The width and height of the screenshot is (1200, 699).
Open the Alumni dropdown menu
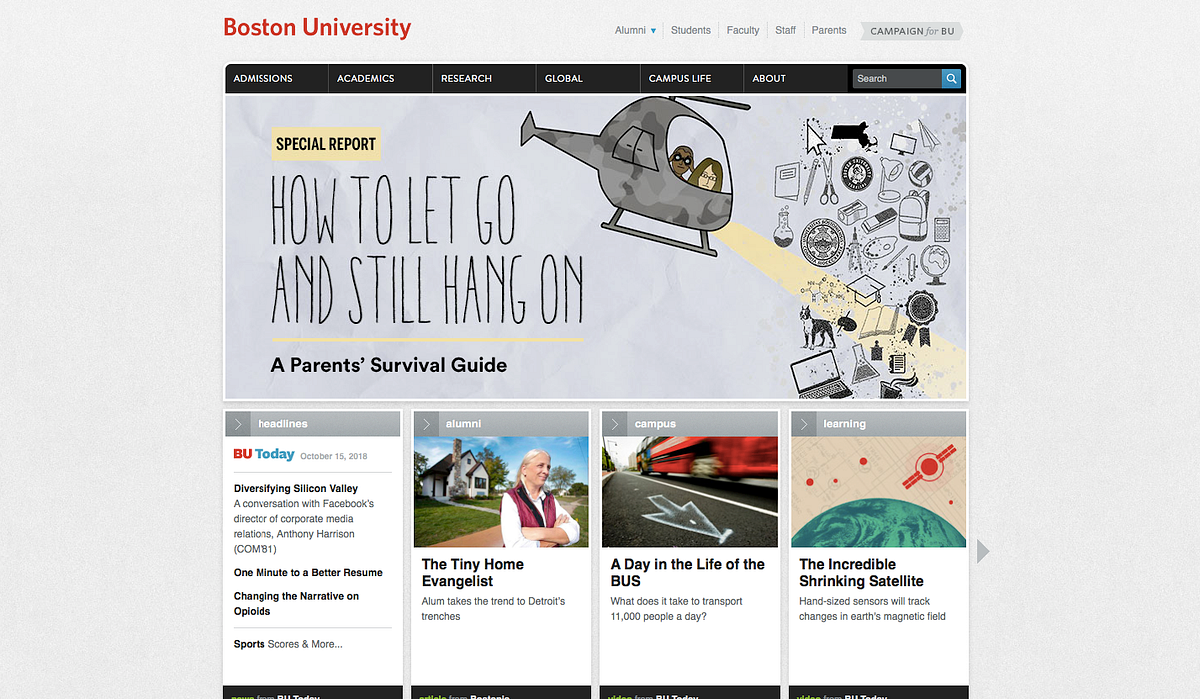[635, 30]
